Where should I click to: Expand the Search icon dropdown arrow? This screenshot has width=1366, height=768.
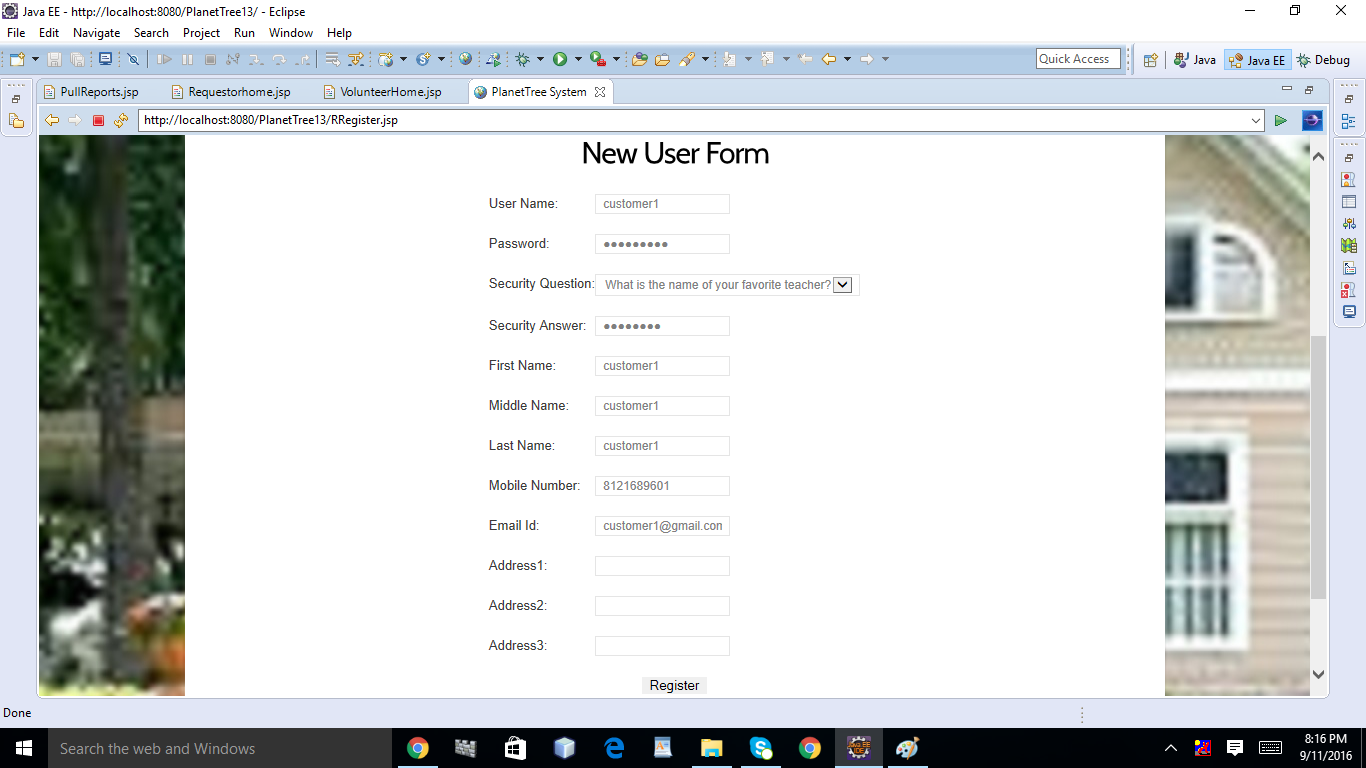[705, 59]
